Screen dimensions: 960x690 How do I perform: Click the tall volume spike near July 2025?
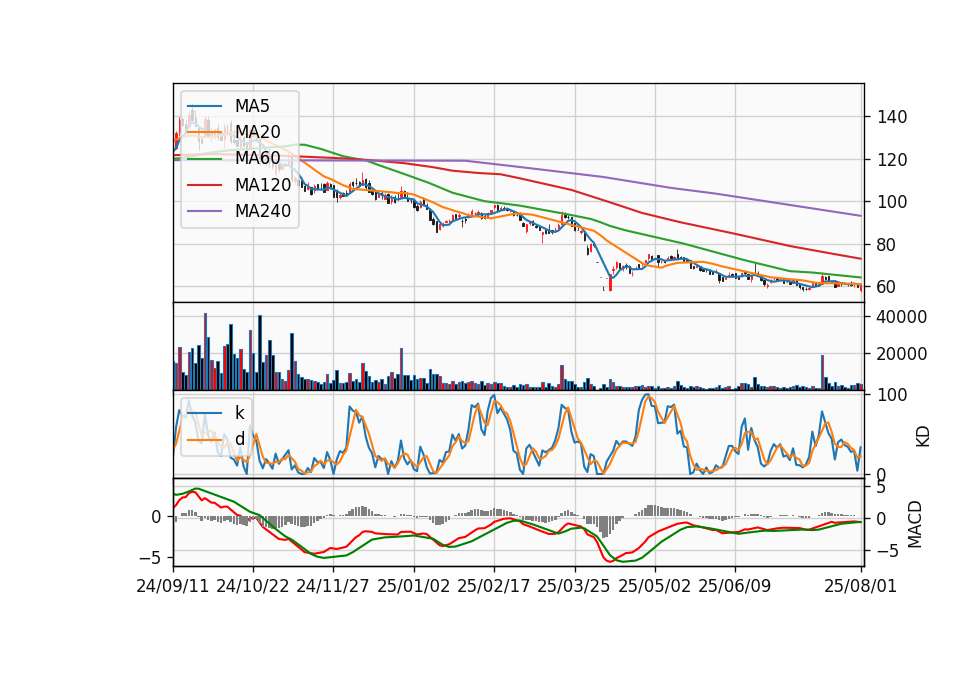[822, 372]
